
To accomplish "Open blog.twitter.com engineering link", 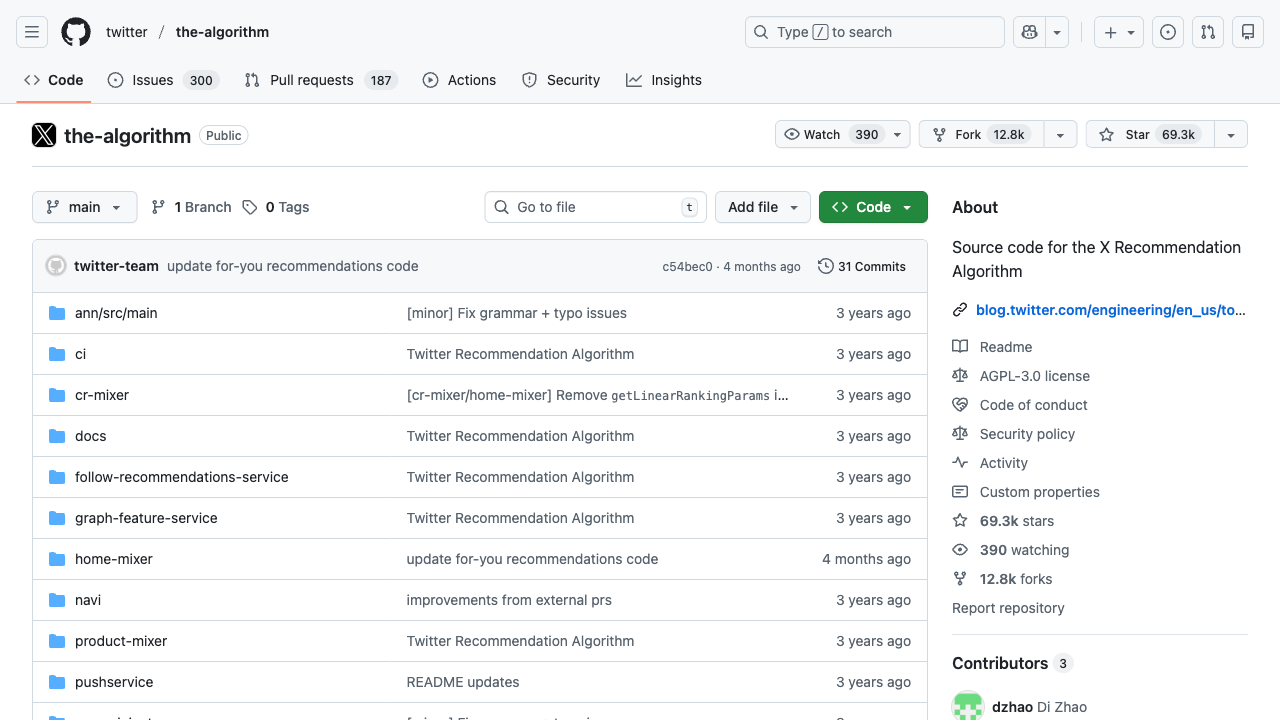I will point(1110,310).
